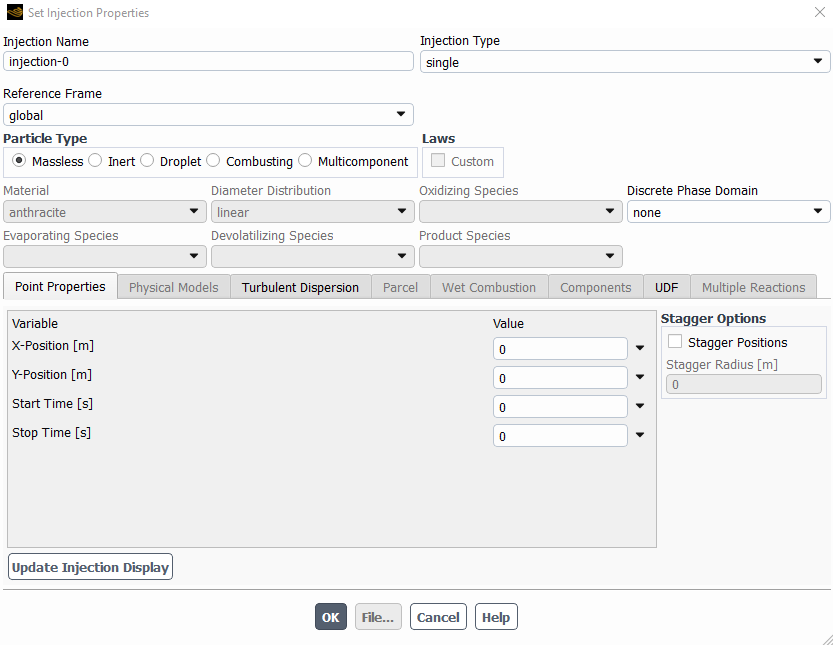Click the X-Position value dropdown arrow
833x645 pixels.
640,349
